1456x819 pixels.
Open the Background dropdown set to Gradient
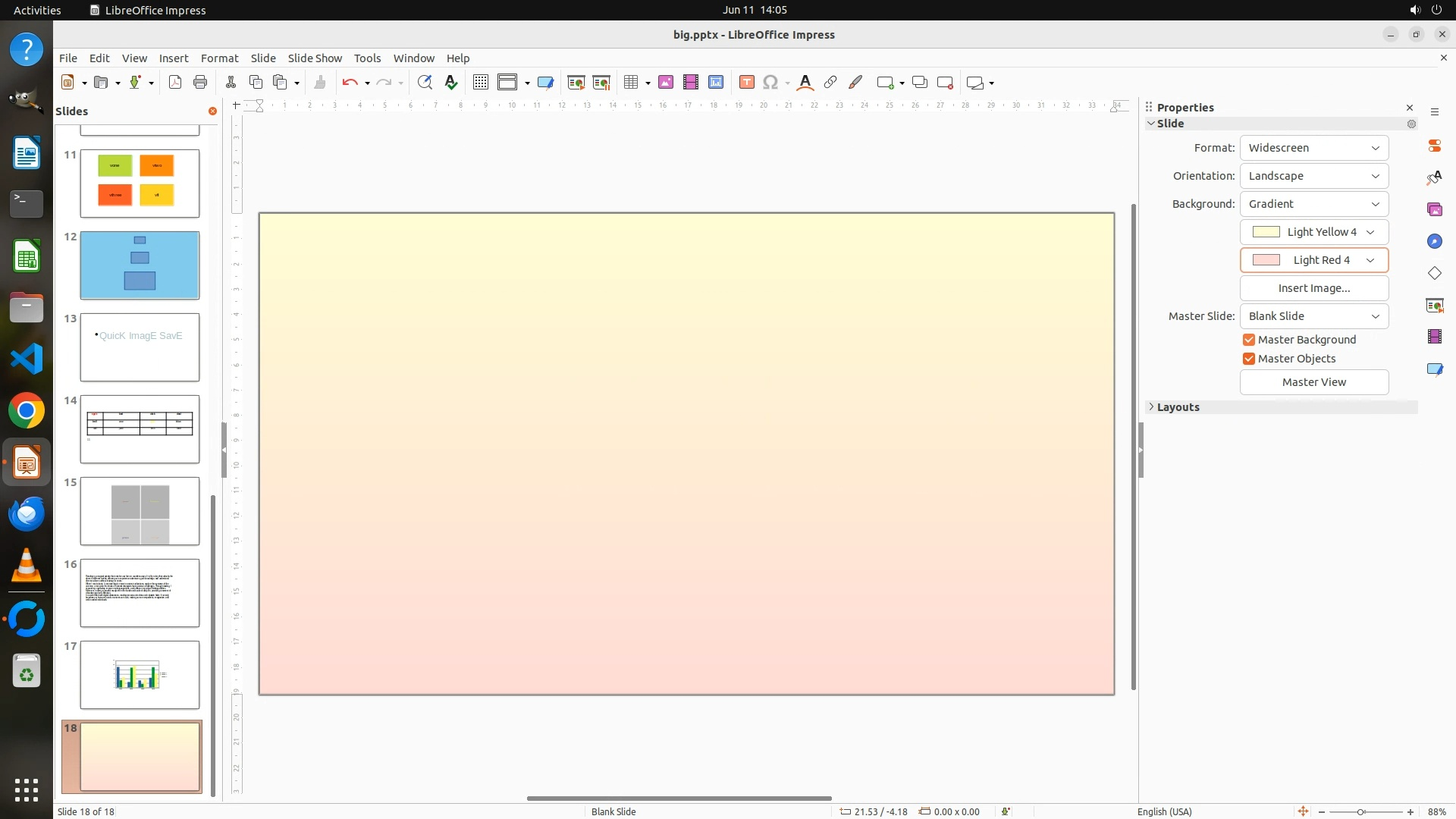1313,204
